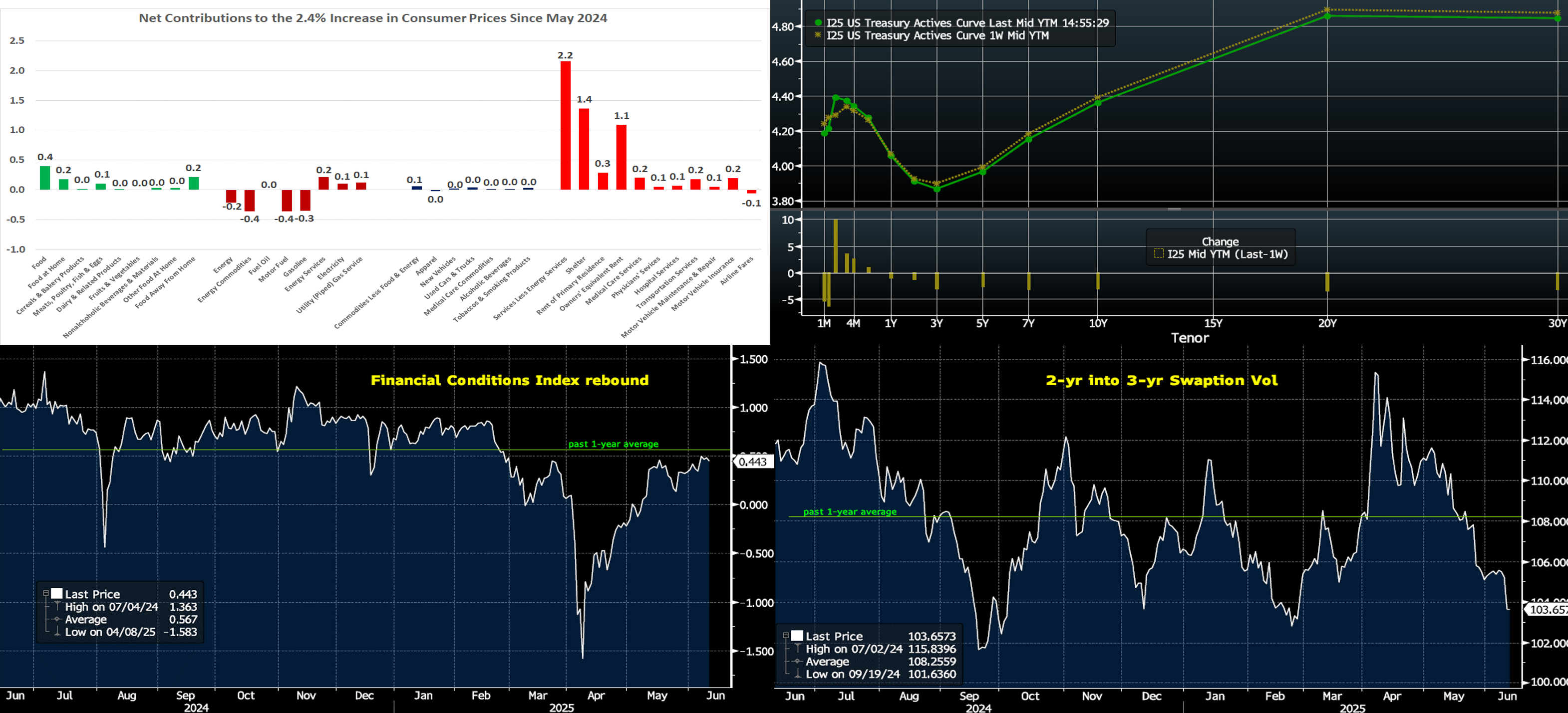This screenshot has height=713, width=1568.
Task: Click gold asterisk for 1W Mid YTM series
Action: pos(818,35)
